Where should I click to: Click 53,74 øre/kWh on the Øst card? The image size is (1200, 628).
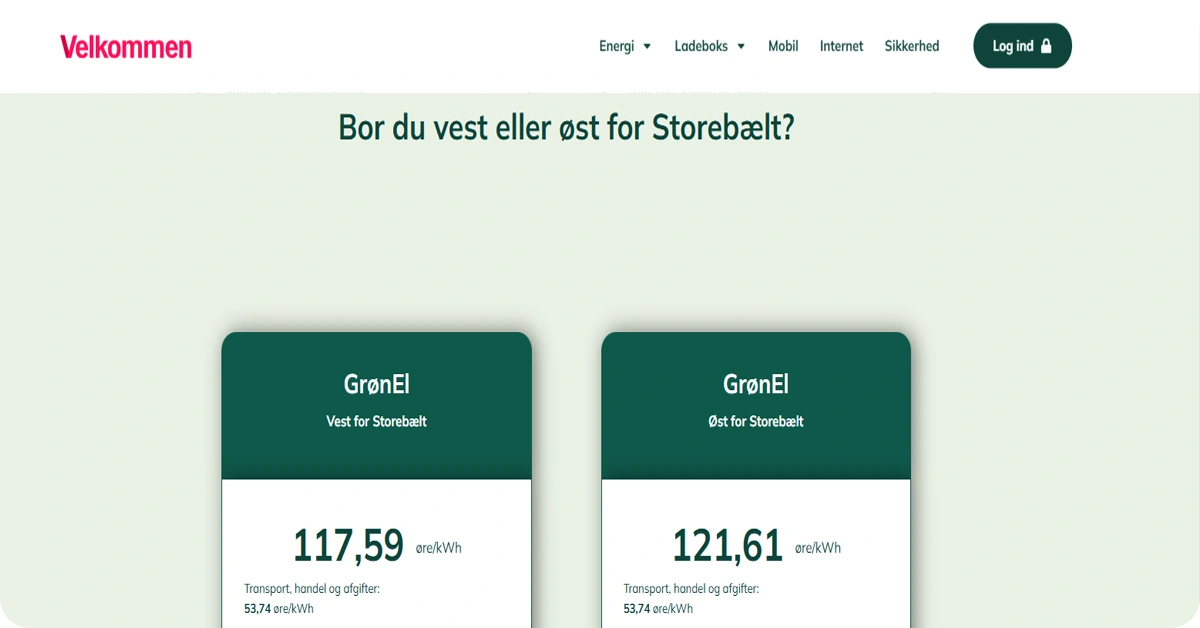pos(657,608)
